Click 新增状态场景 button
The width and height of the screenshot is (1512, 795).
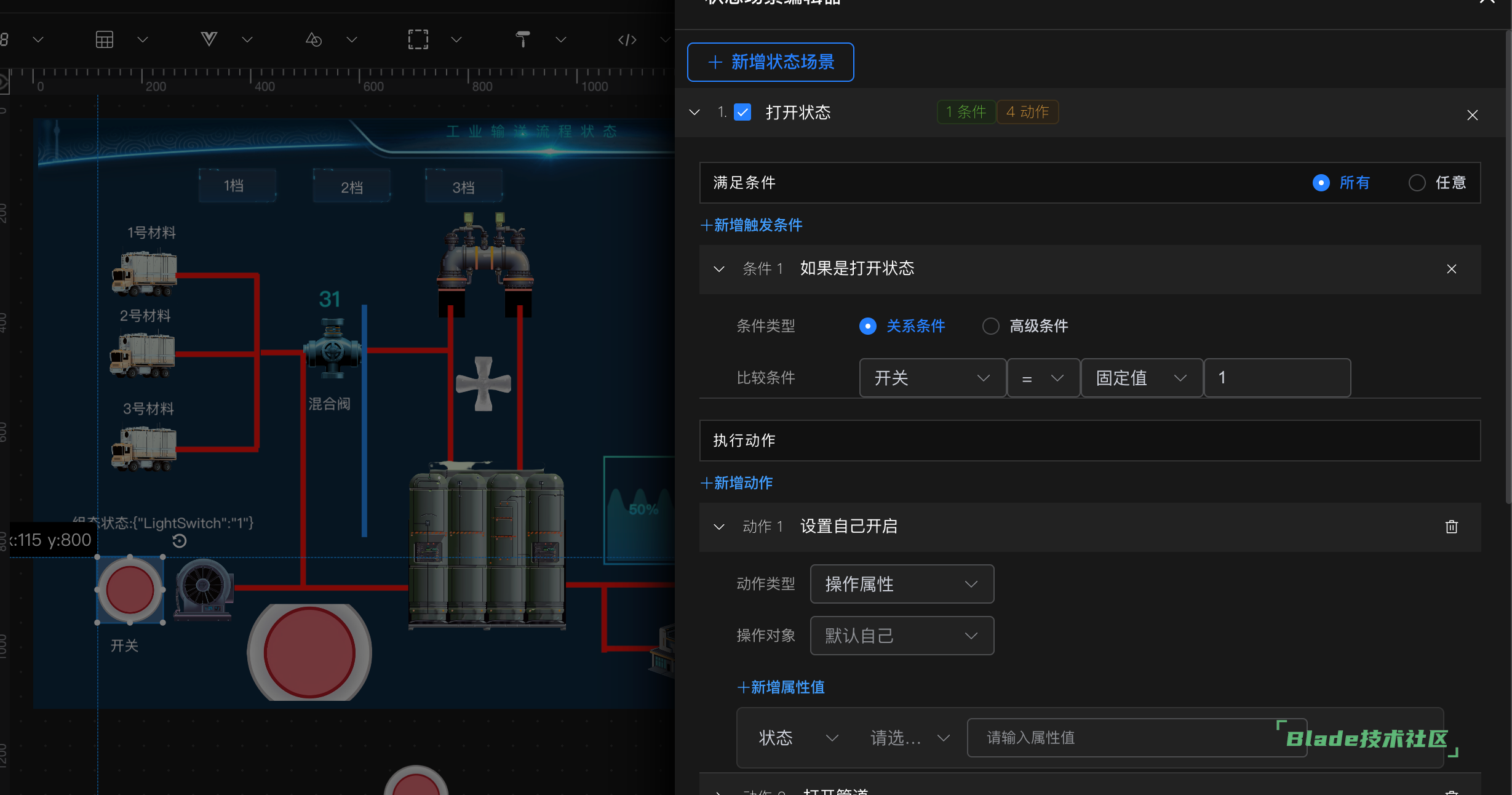click(770, 62)
